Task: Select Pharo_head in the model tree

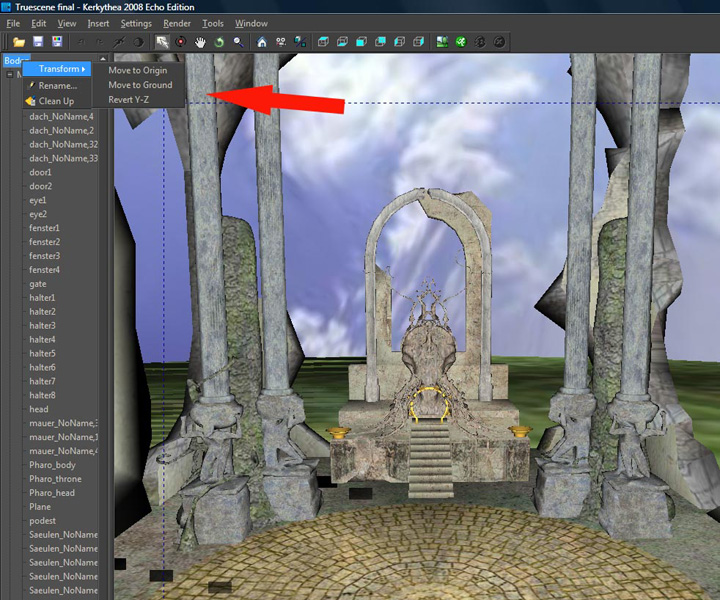Action: coord(52,493)
